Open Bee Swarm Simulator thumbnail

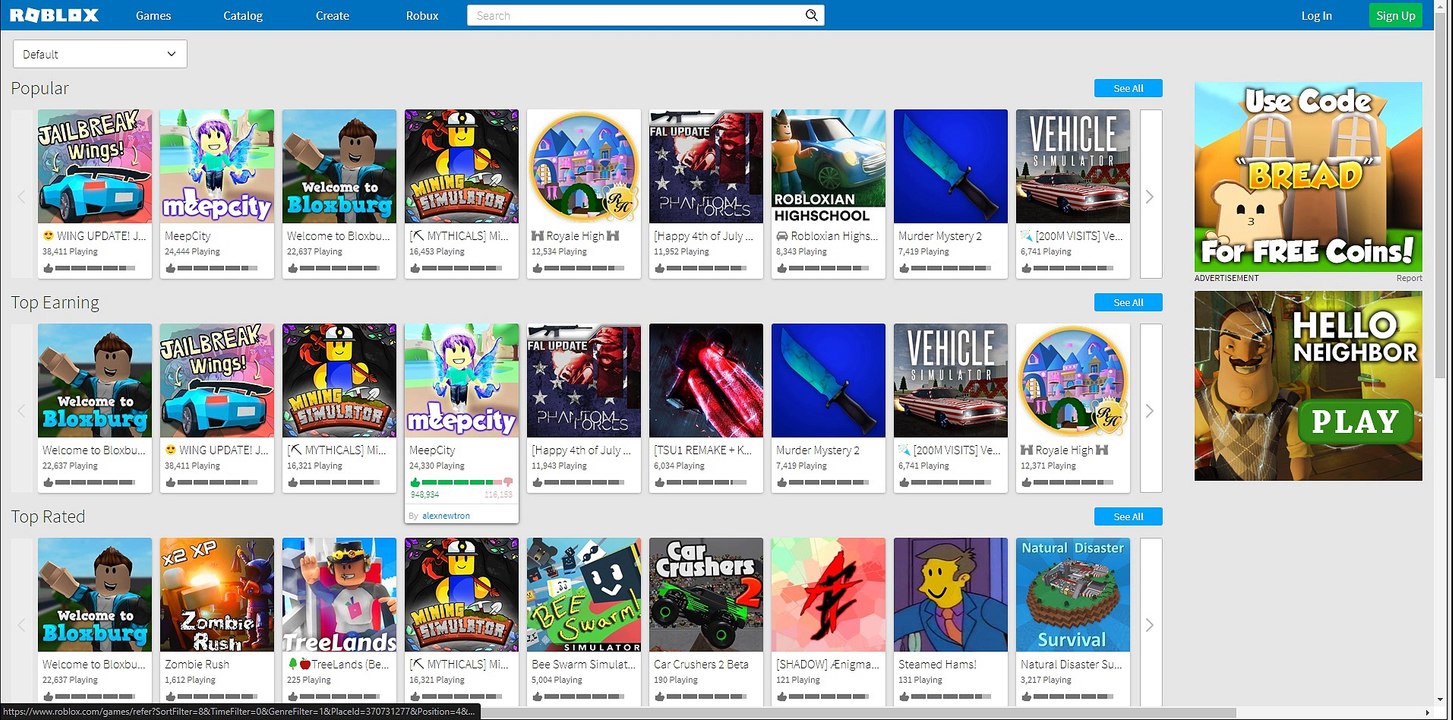584,594
